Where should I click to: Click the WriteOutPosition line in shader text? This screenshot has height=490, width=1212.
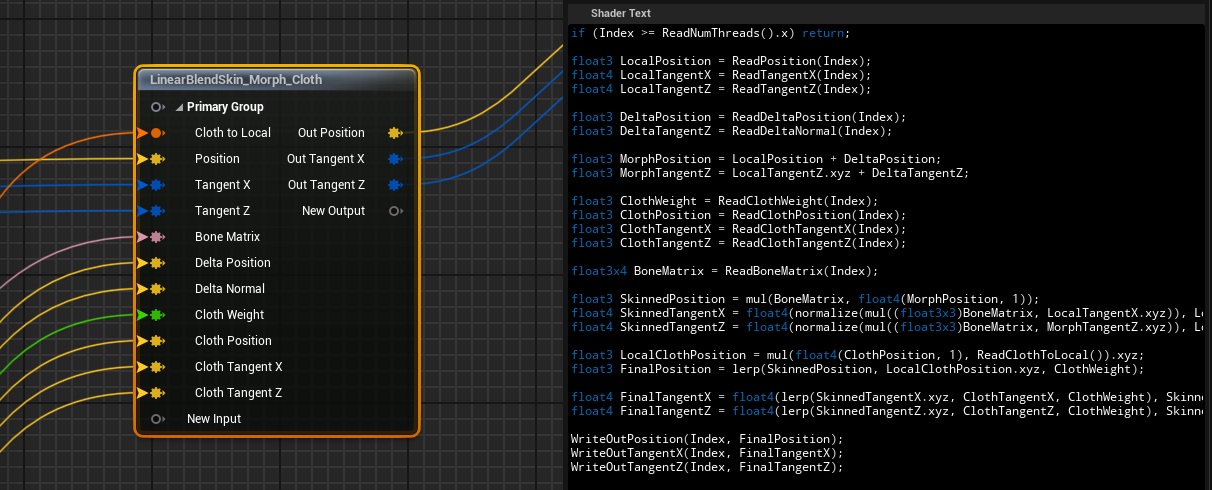pos(706,439)
